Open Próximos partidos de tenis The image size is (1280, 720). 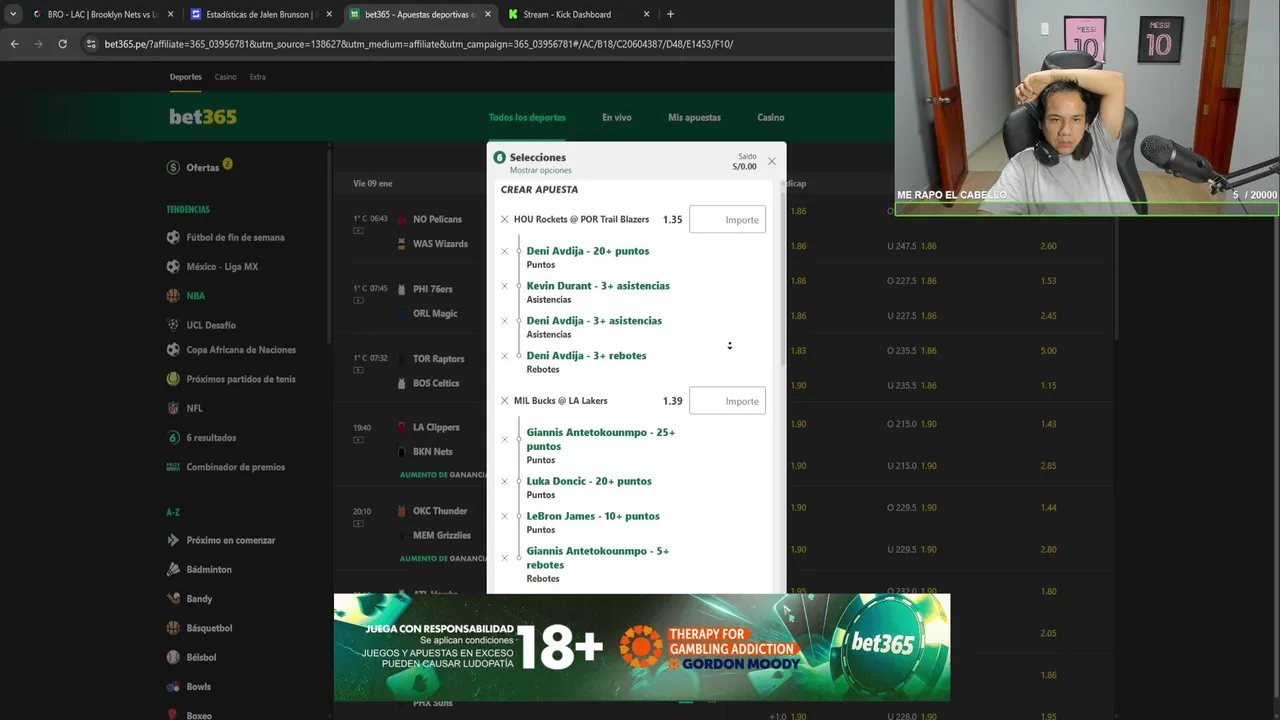pos(241,379)
